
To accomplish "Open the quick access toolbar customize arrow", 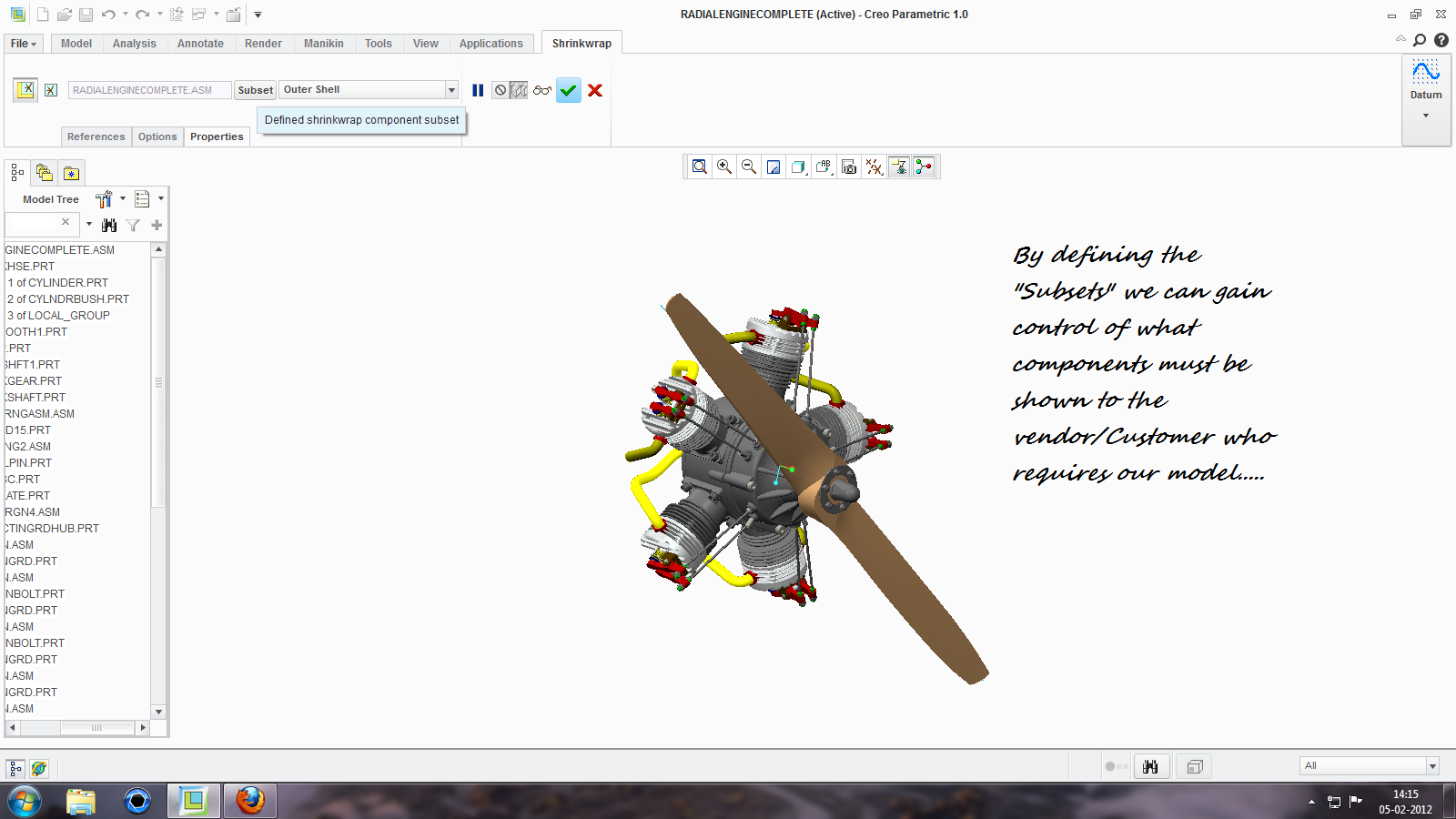I will [258, 15].
